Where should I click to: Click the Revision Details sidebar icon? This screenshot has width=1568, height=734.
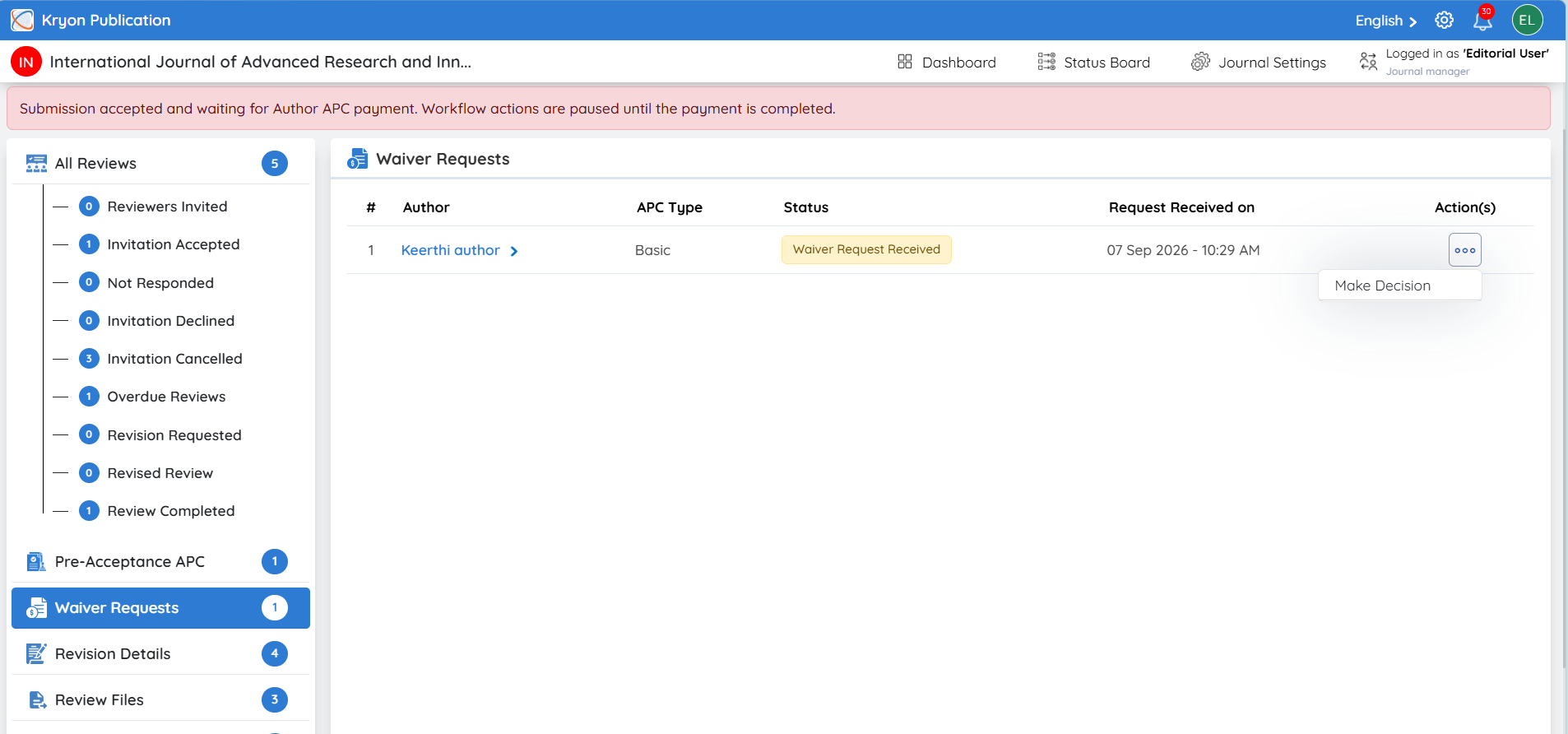36,654
